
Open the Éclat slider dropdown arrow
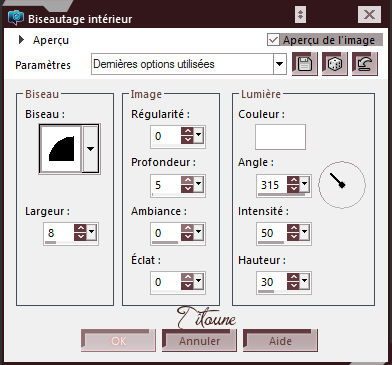pos(198,281)
